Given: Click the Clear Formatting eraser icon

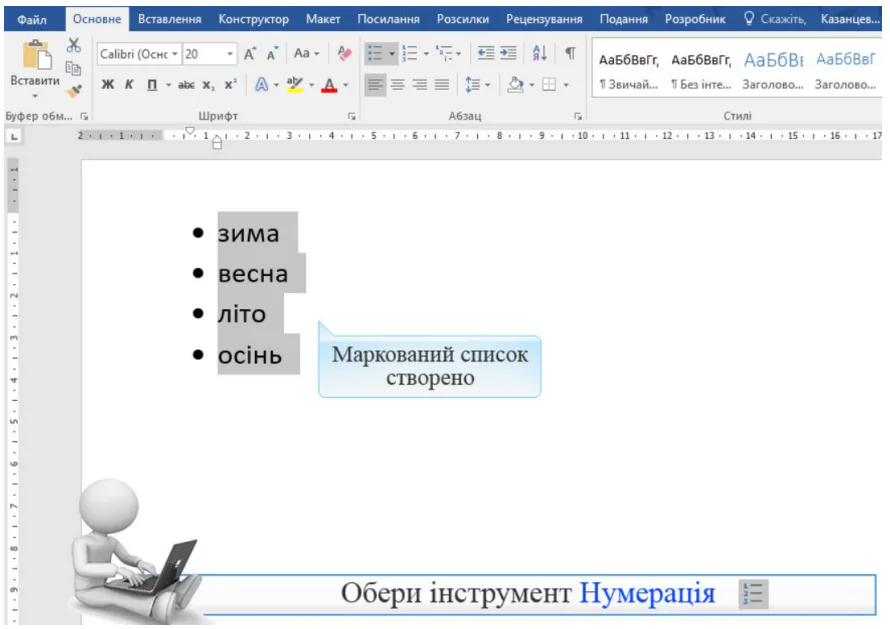Looking at the screenshot, I should pyautogui.click(x=345, y=54).
